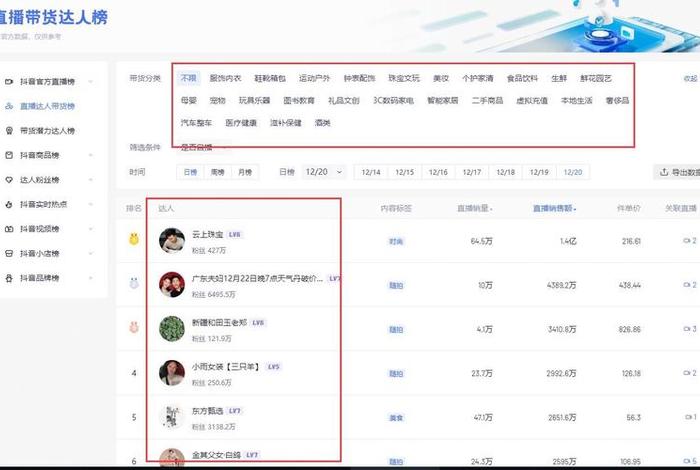Viewport: 700px width, 470px height.
Task: Click the first-place gold medal icon
Action: point(134,239)
